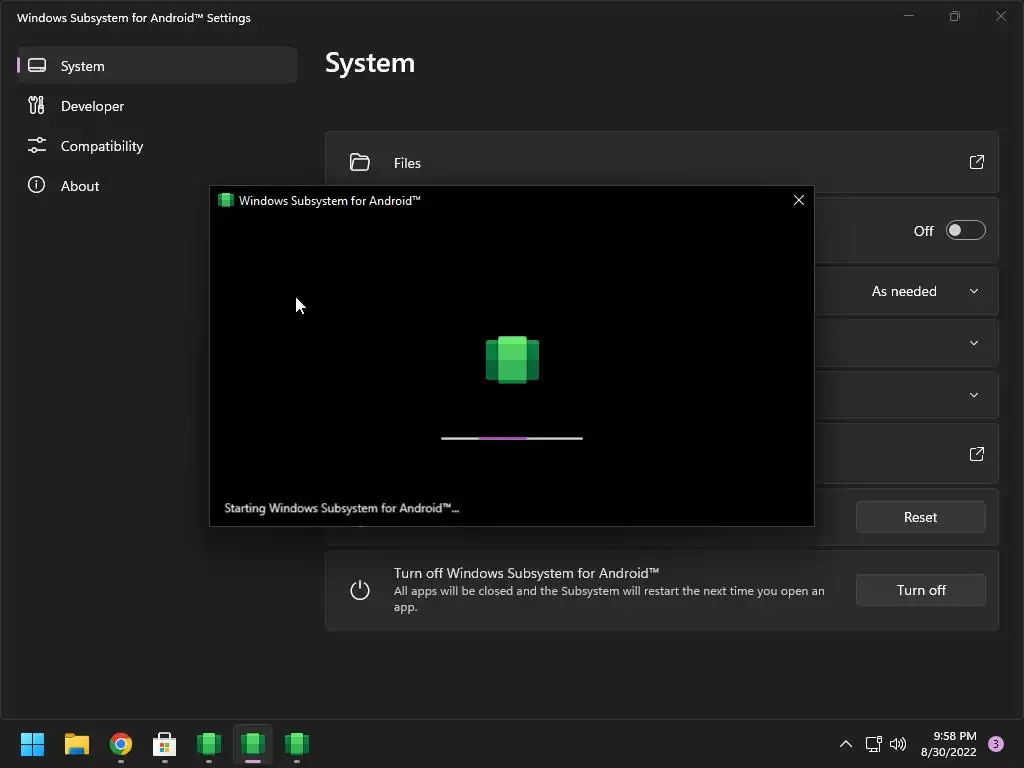This screenshot has height=768, width=1024.
Task: Click the volume speaker tray icon
Action: pyautogui.click(x=898, y=744)
